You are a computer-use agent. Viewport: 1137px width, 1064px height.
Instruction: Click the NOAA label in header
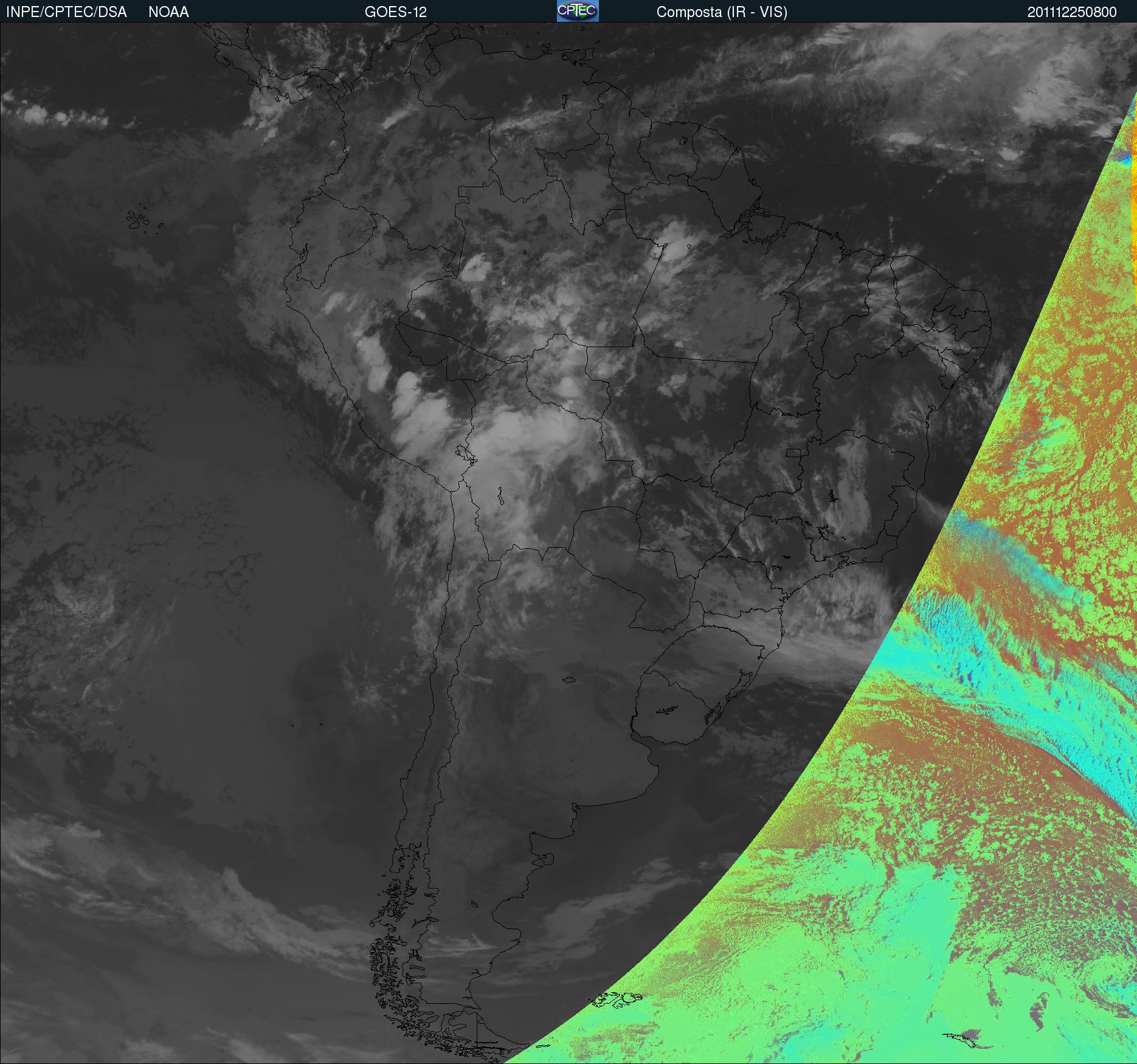[x=168, y=12]
